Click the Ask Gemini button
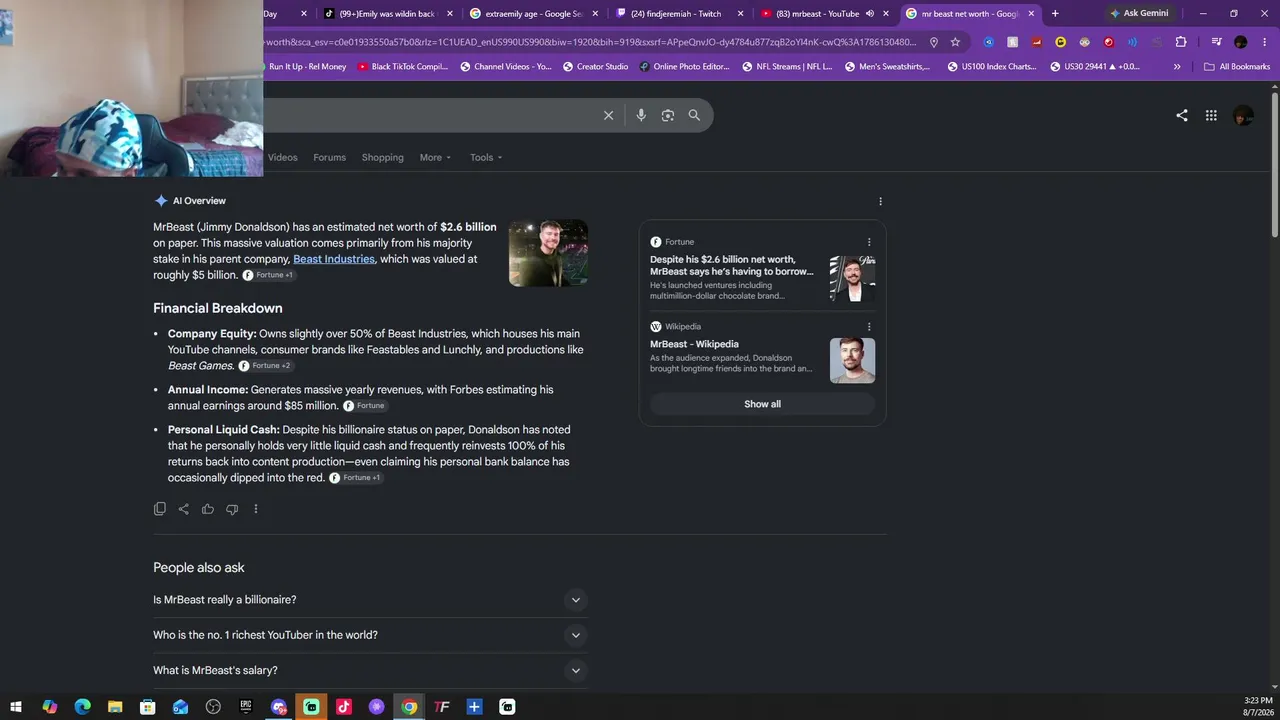1280x720 pixels. (1139, 14)
